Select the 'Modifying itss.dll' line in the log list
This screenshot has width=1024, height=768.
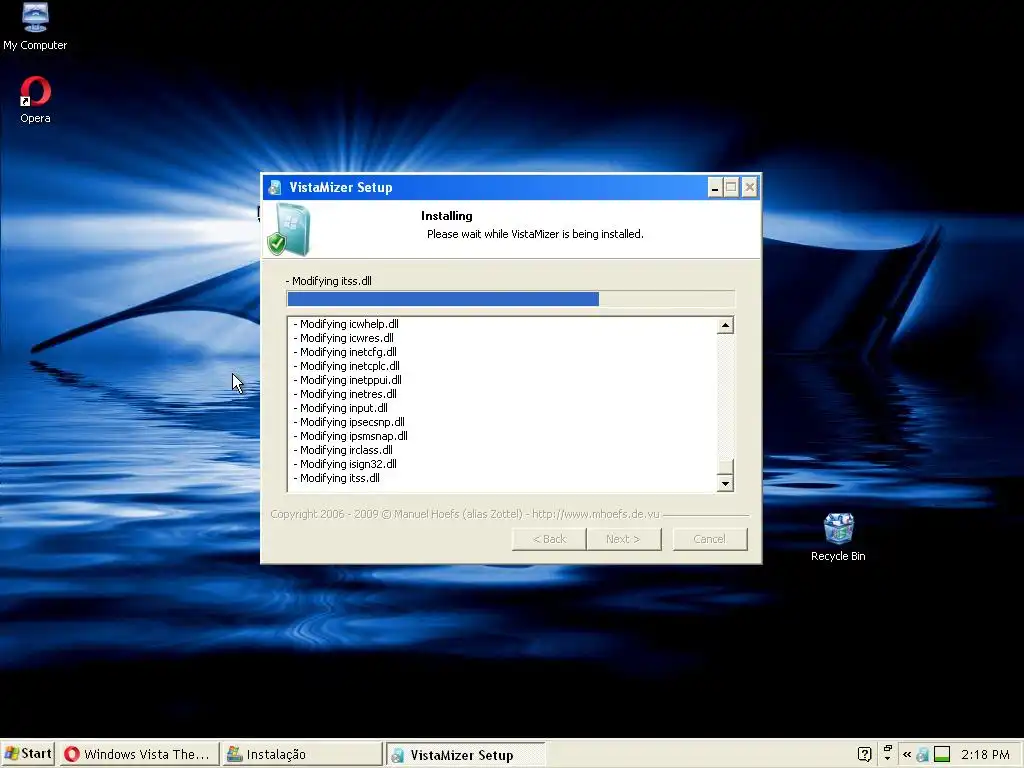336,478
